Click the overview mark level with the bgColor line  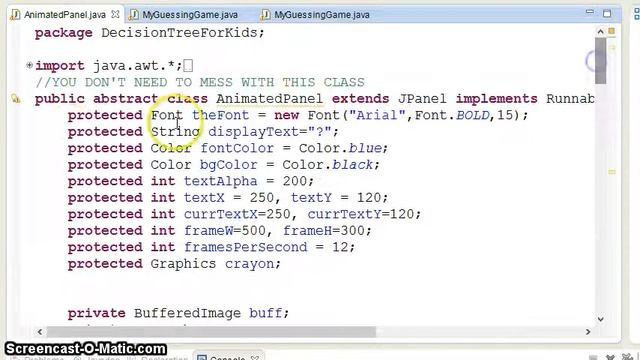point(612,172)
